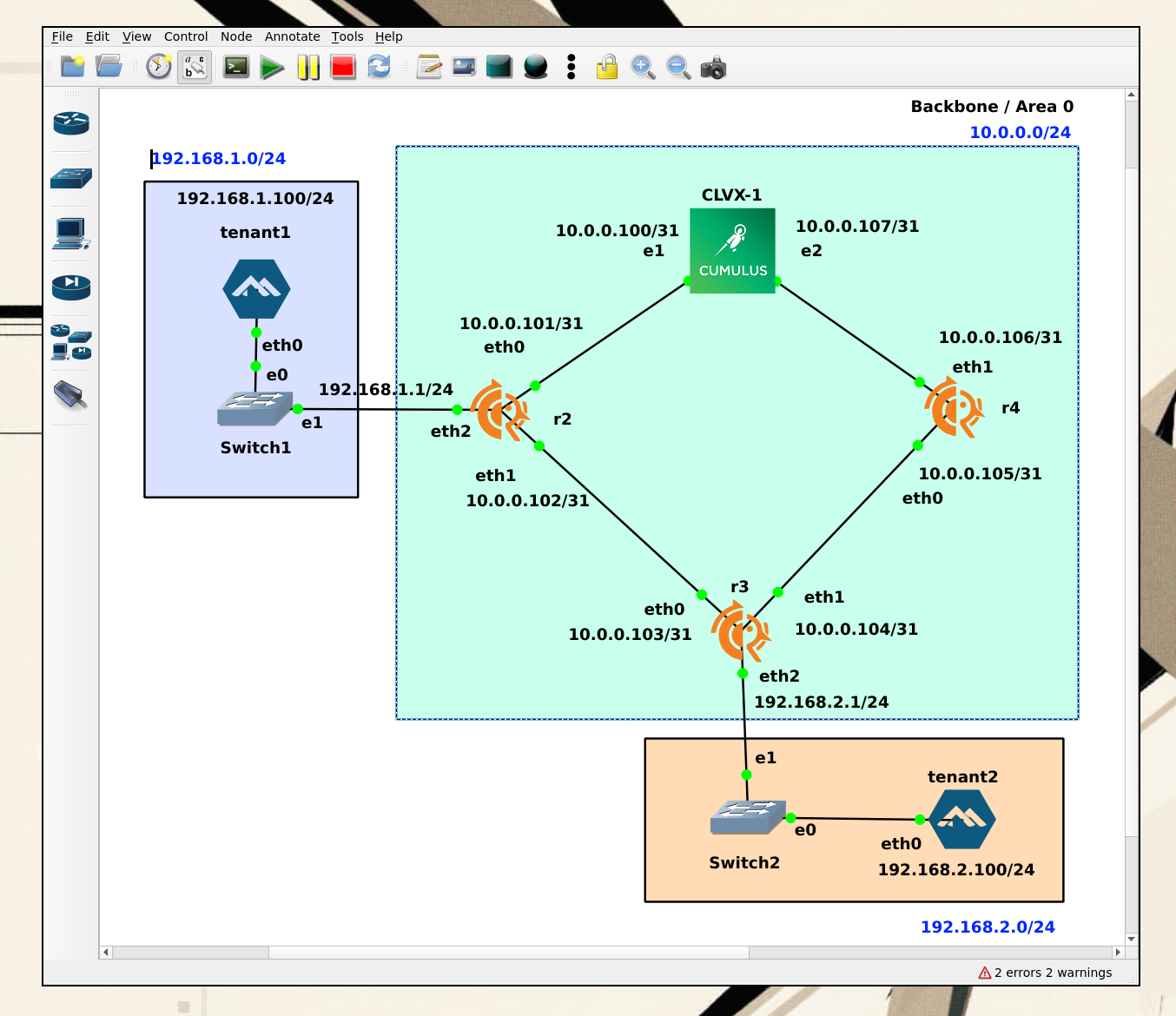This screenshot has height=1016, width=1176.
Task: Open the Annotate menu
Action: pyautogui.click(x=292, y=36)
